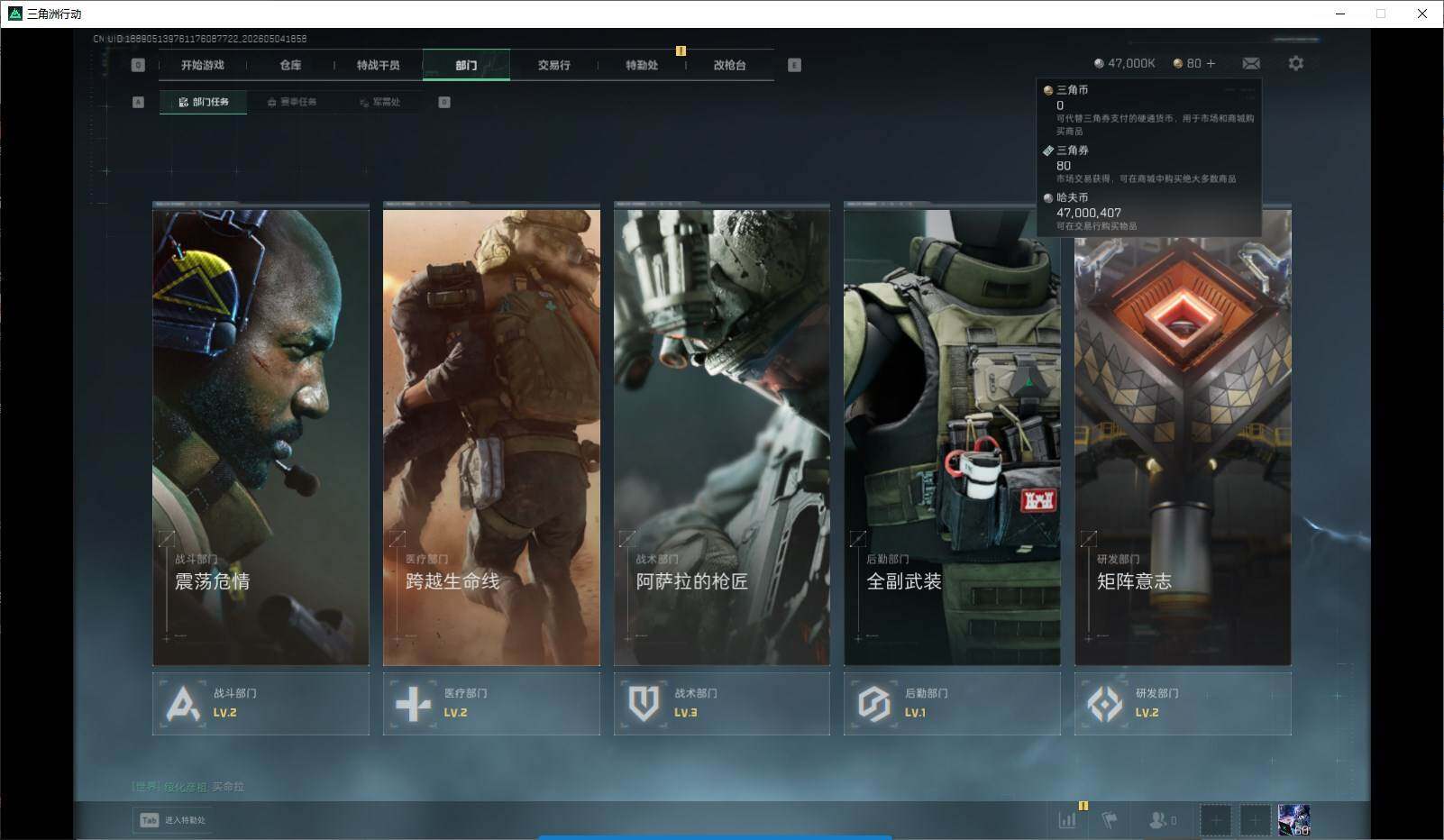Click the 战术部门 shield emblem icon
Image resolution: width=1444 pixels, height=840 pixels.
pyautogui.click(x=644, y=704)
